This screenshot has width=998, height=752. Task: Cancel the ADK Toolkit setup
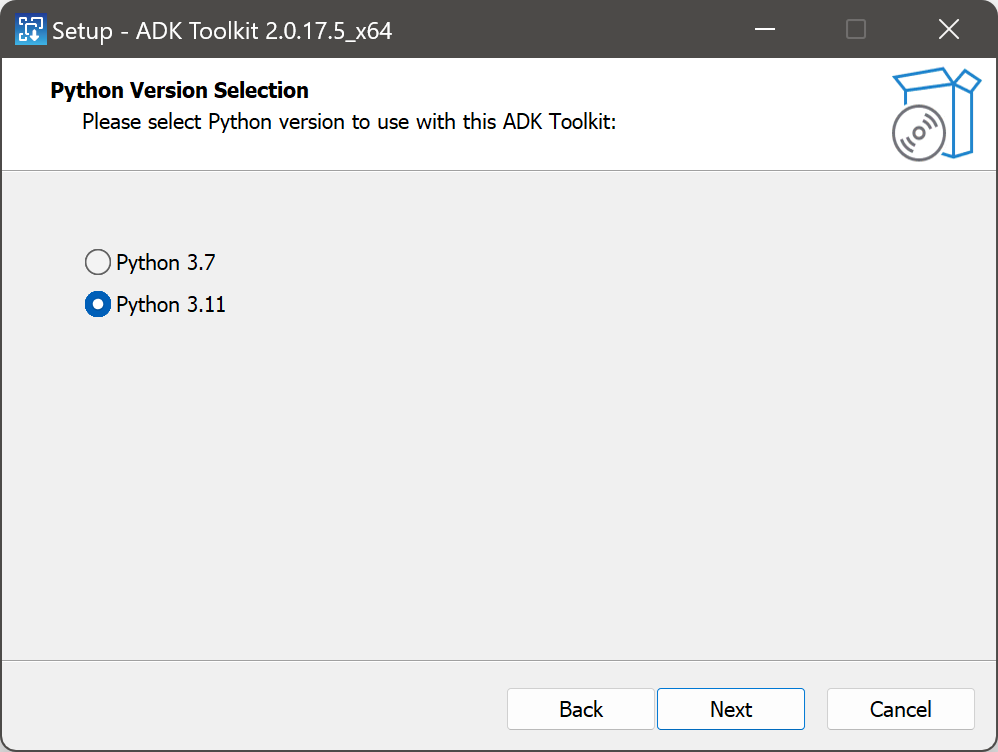900,709
